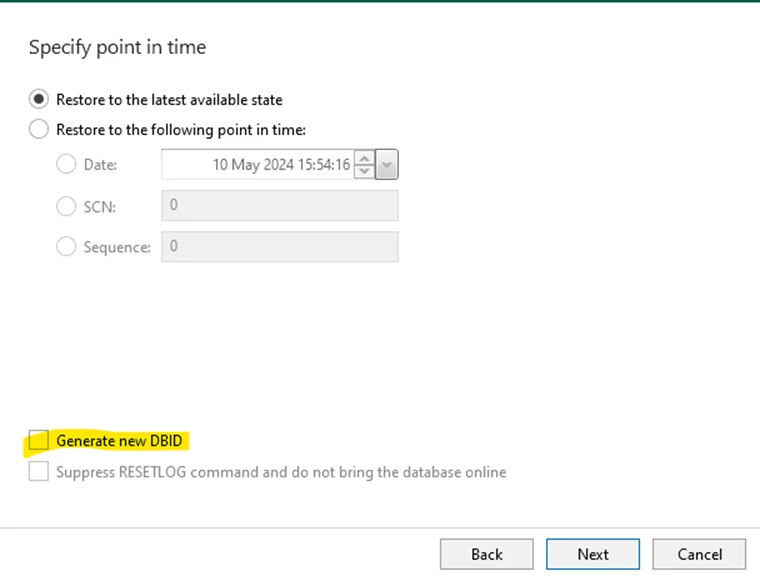Screen dimensions: 760x576
Task: Enable Generate new DBID checkbox
Action: point(38,440)
